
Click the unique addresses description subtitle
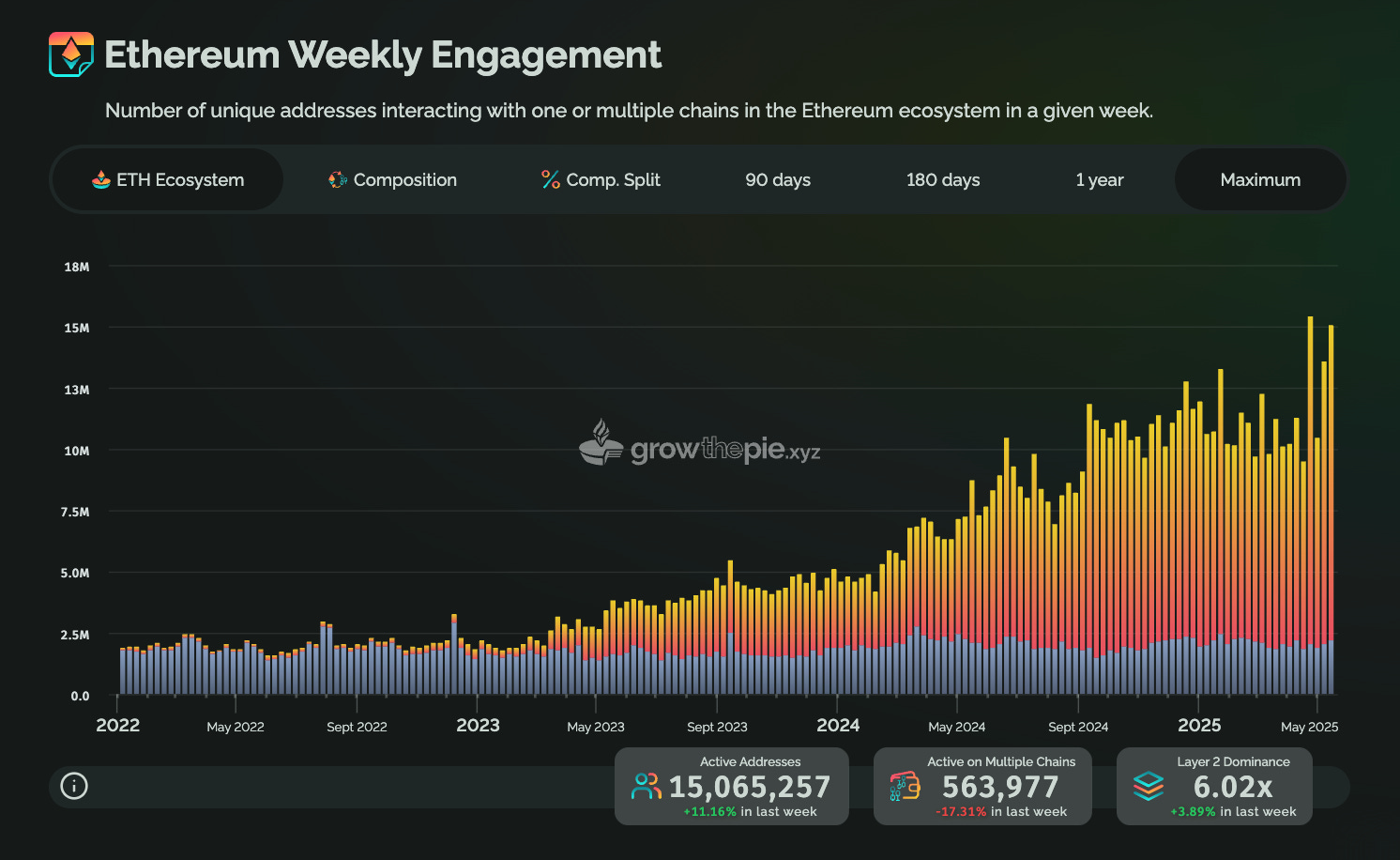click(629, 111)
